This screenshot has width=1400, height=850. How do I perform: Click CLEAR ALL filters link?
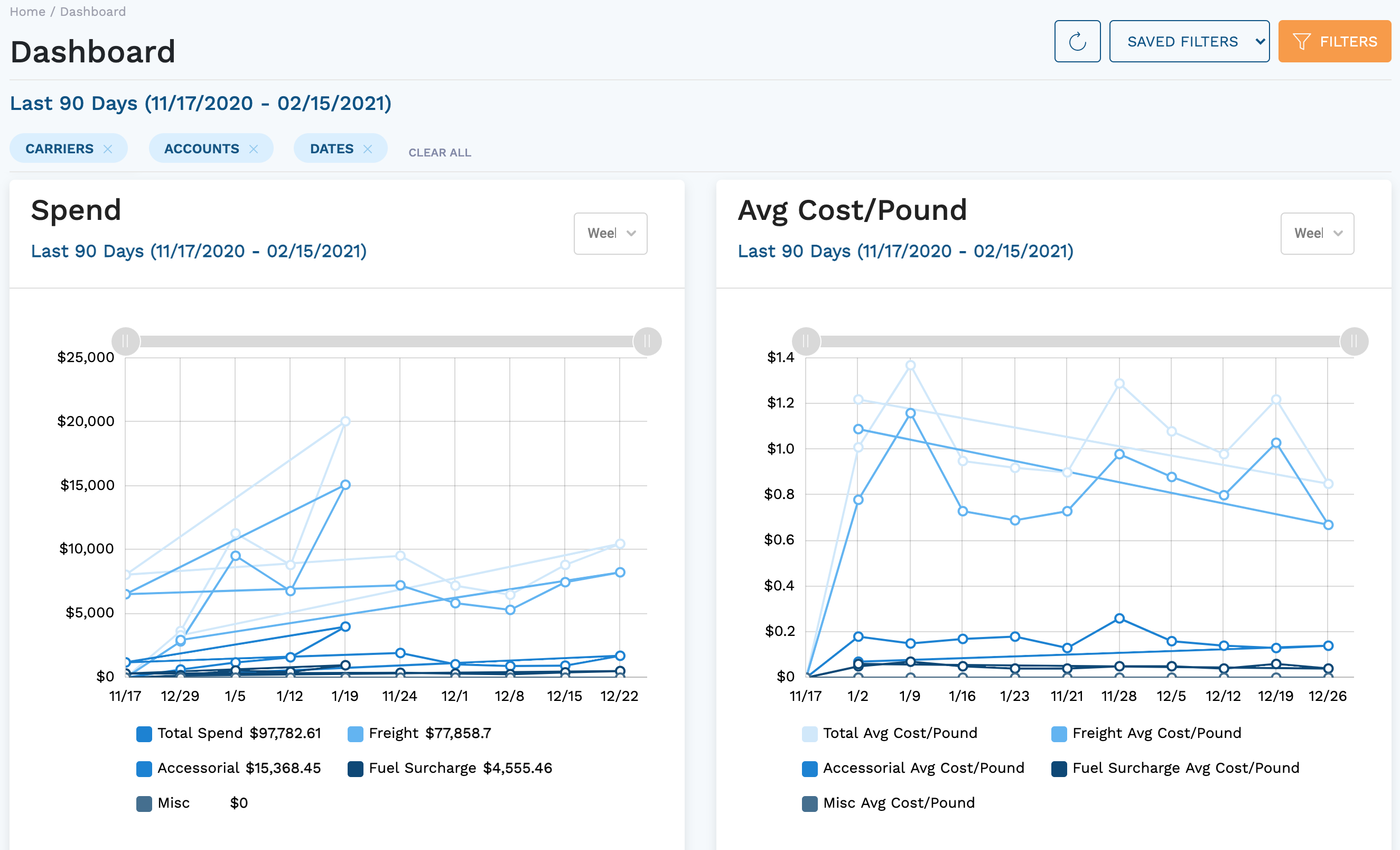(439, 152)
